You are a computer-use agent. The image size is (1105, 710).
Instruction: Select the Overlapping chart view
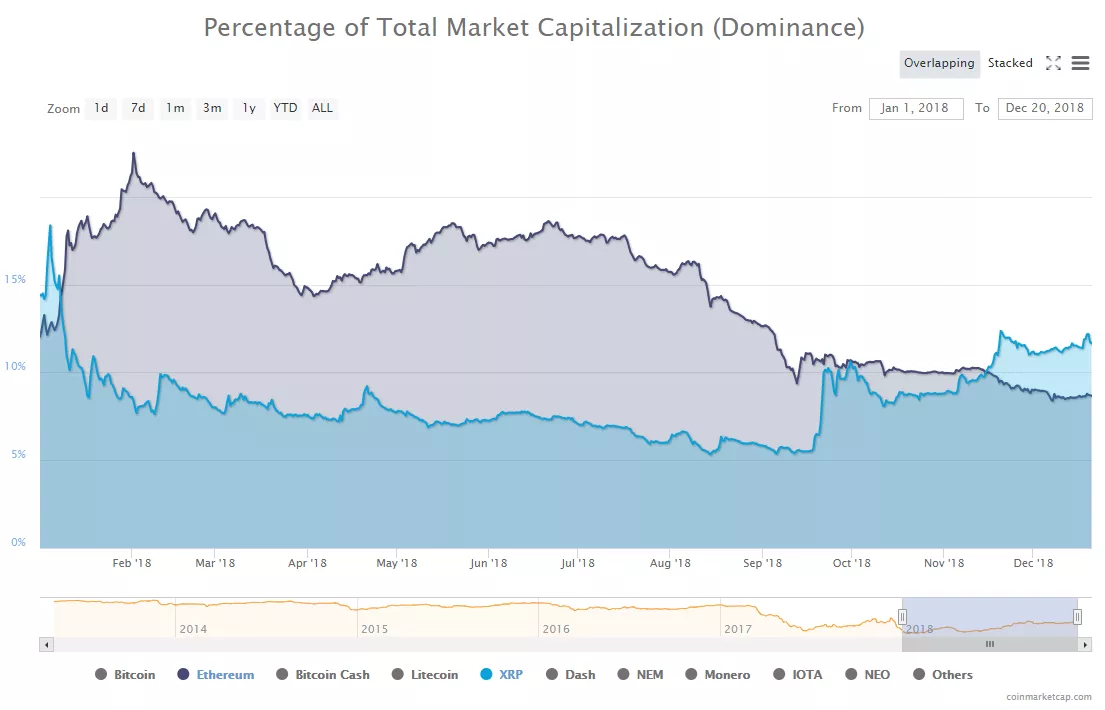938,63
